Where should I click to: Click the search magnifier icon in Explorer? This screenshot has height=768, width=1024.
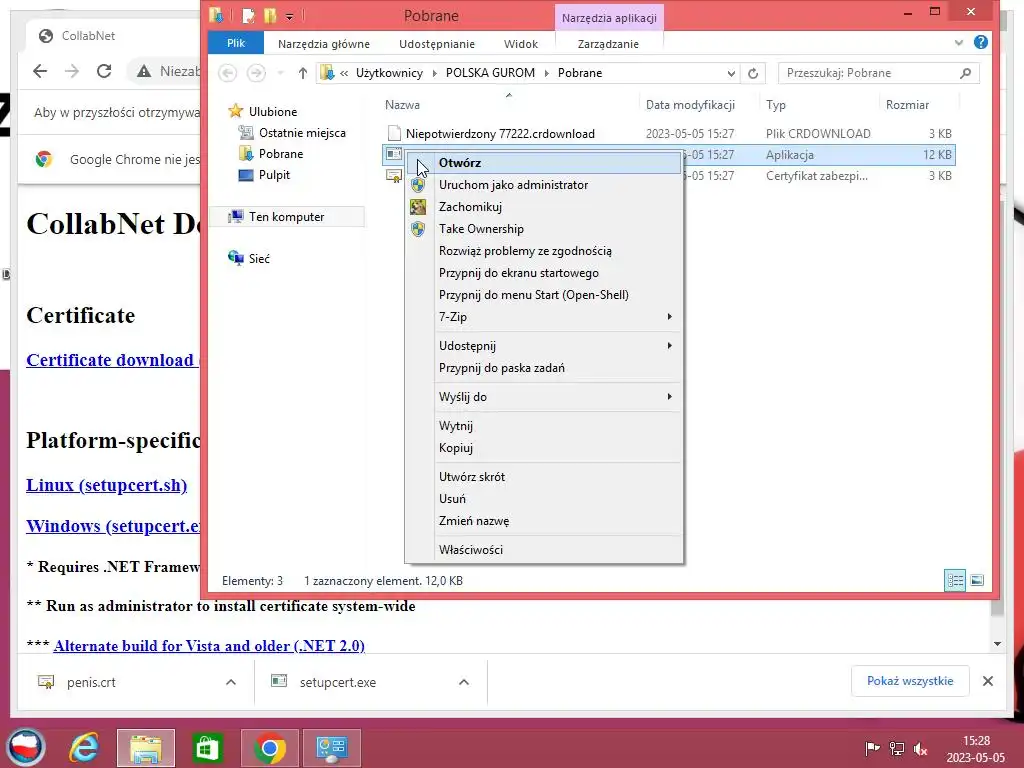[966, 73]
